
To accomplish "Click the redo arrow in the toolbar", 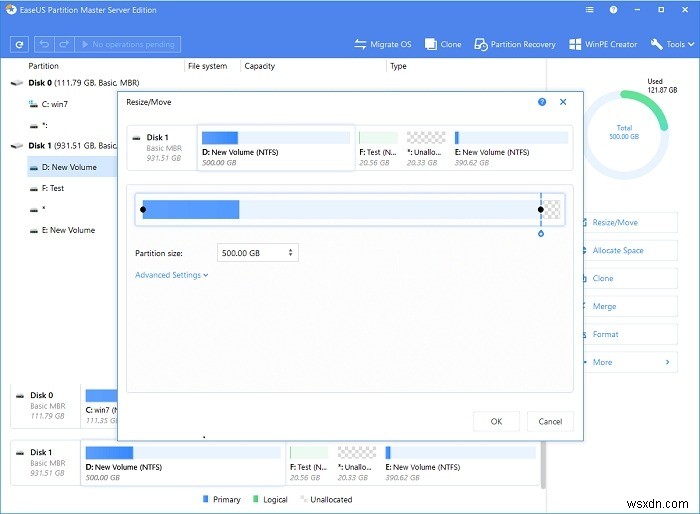I will click(x=64, y=44).
